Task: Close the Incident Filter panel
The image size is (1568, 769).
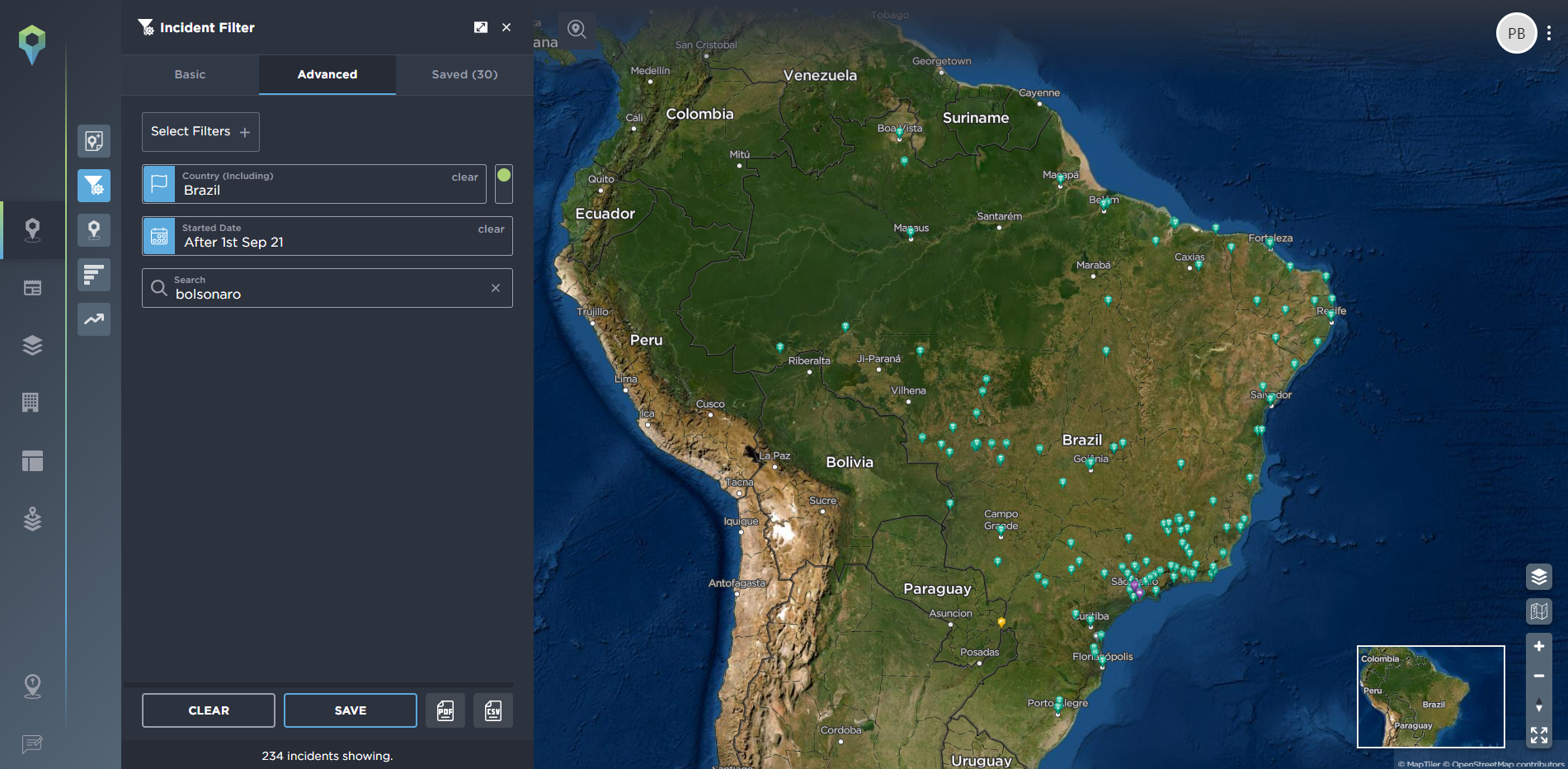Action: [506, 27]
